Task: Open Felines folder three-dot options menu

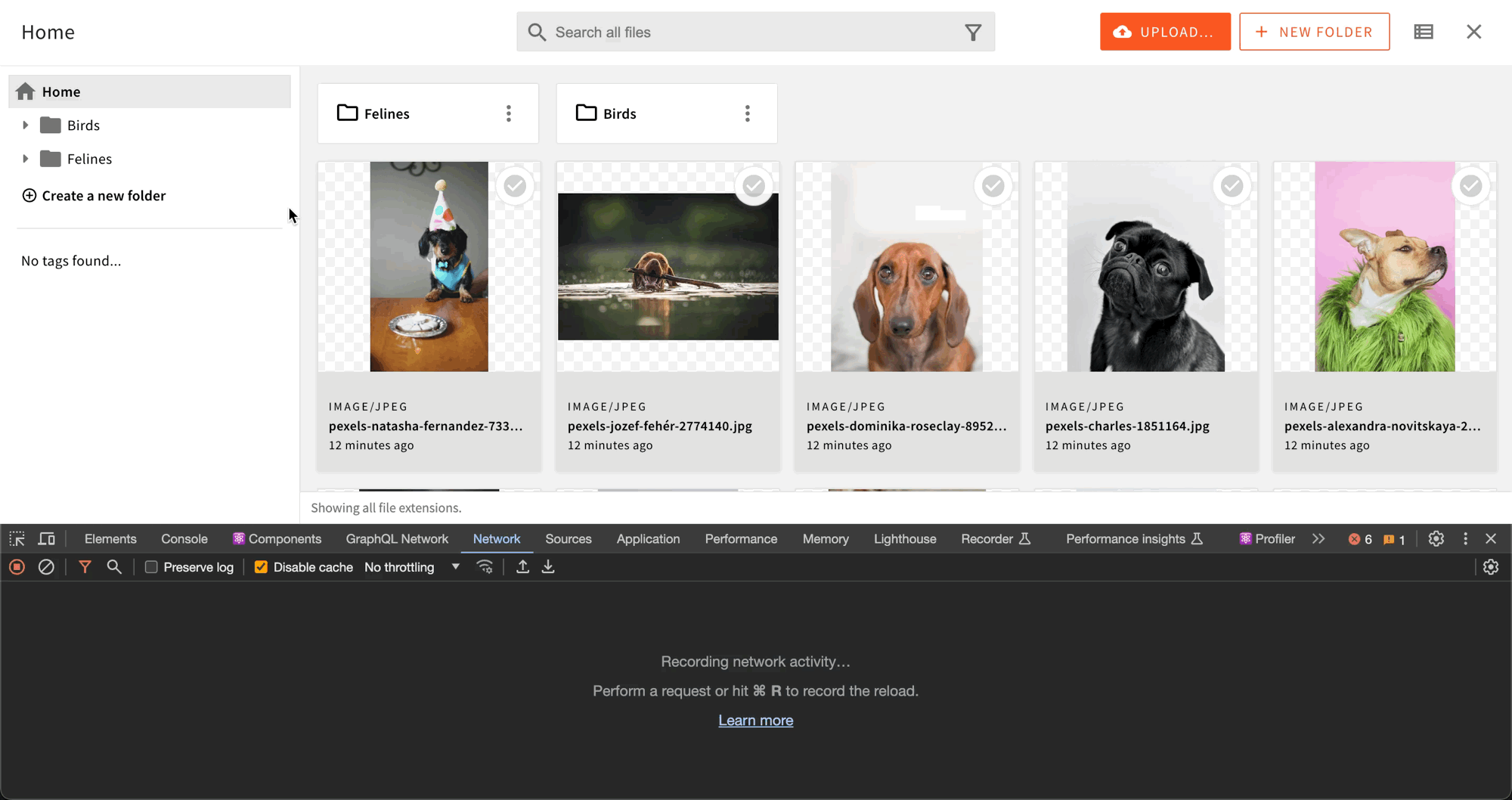Action: pos(509,113)
